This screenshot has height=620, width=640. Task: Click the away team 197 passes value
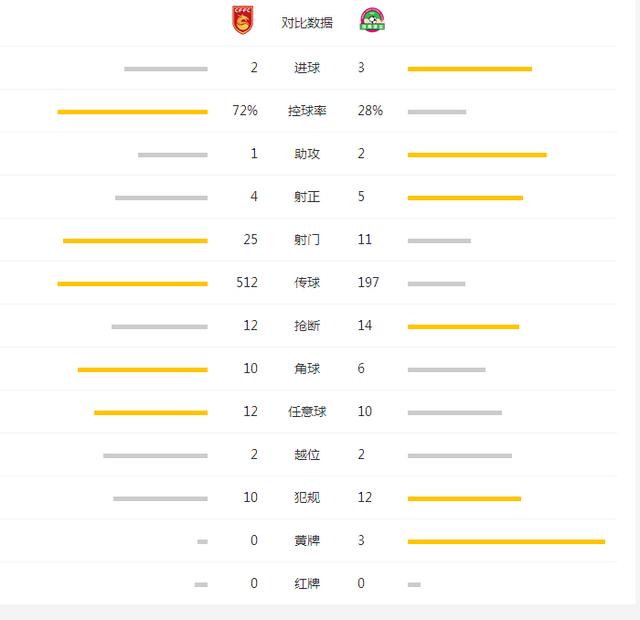click(369, 282)
